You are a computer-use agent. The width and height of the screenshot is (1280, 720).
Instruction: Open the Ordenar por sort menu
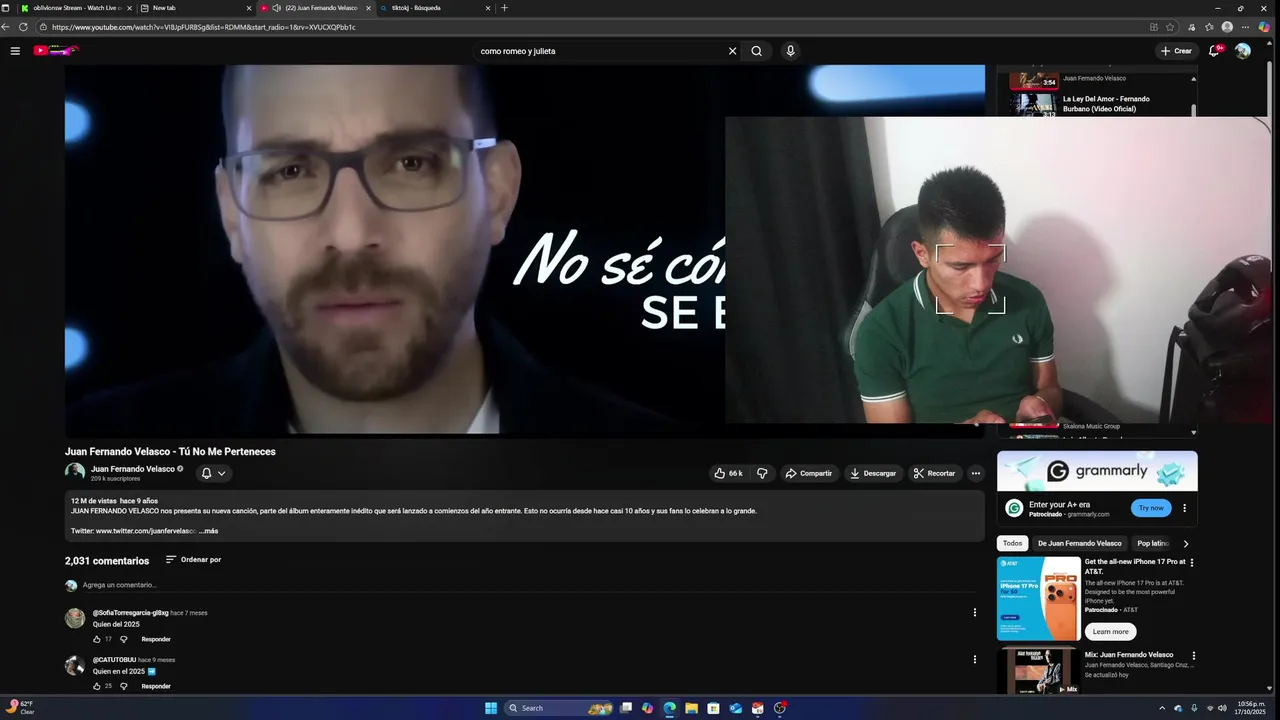tap(193, 560)
